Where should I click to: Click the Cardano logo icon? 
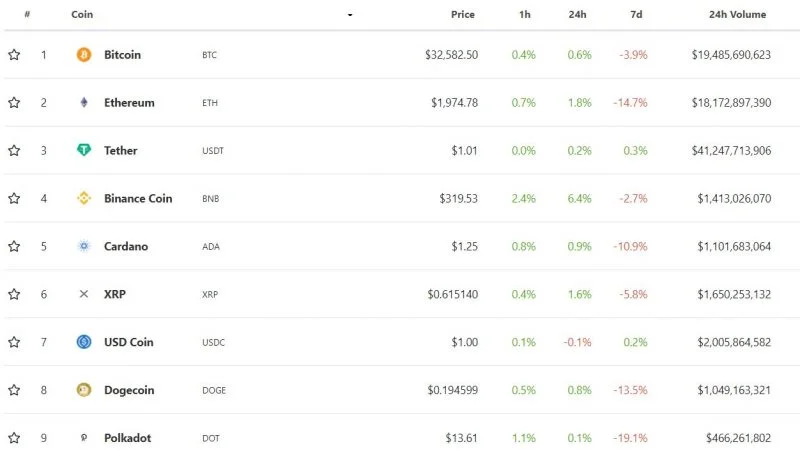[84, 246]
